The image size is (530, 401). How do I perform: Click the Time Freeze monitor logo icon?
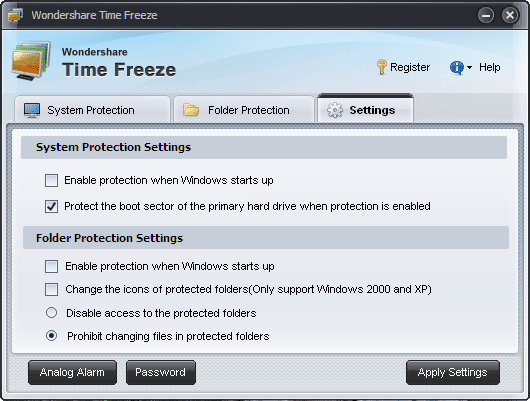[x=30, y=61]
